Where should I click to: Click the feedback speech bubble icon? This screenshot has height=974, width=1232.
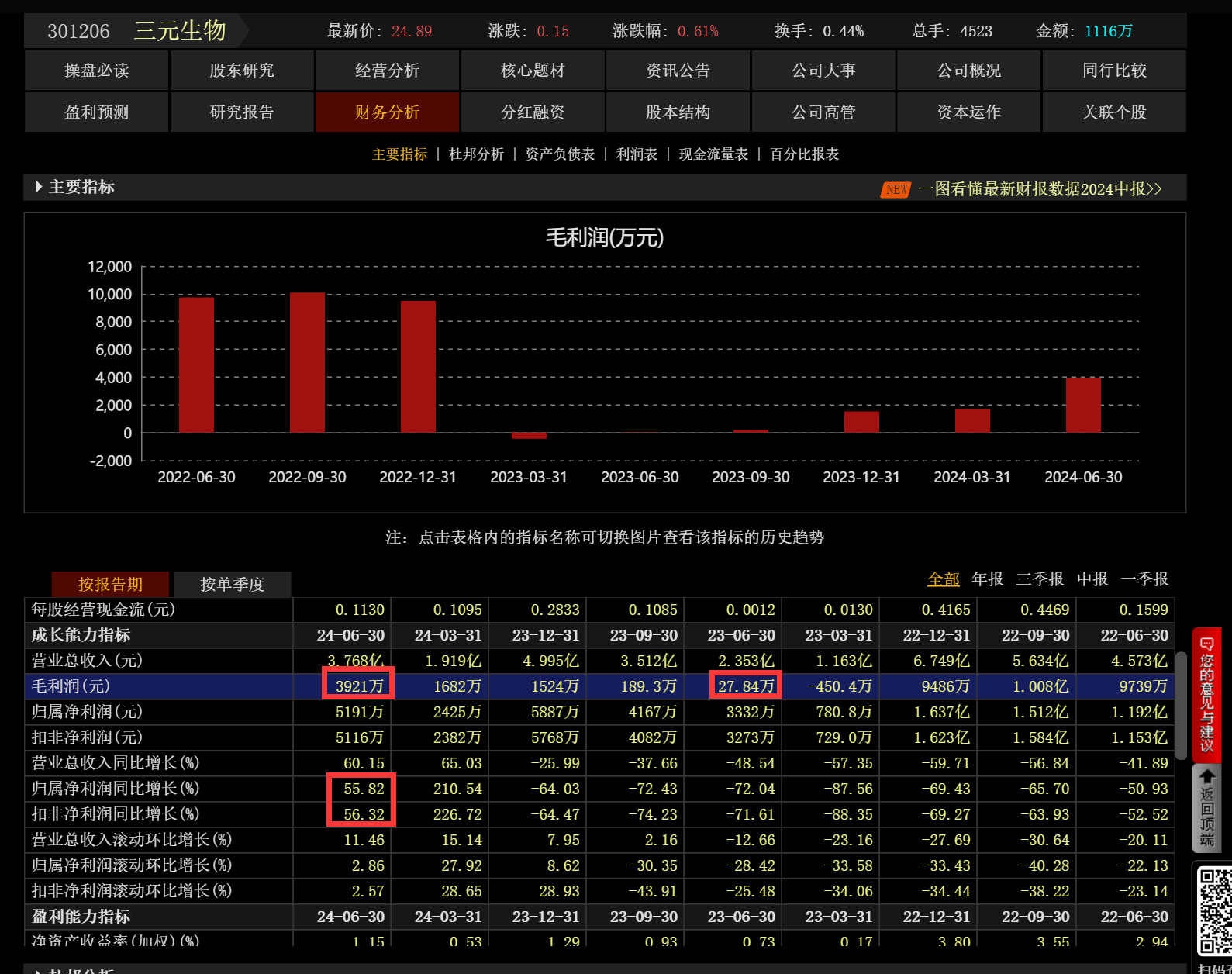click(x=1207, y=644)
